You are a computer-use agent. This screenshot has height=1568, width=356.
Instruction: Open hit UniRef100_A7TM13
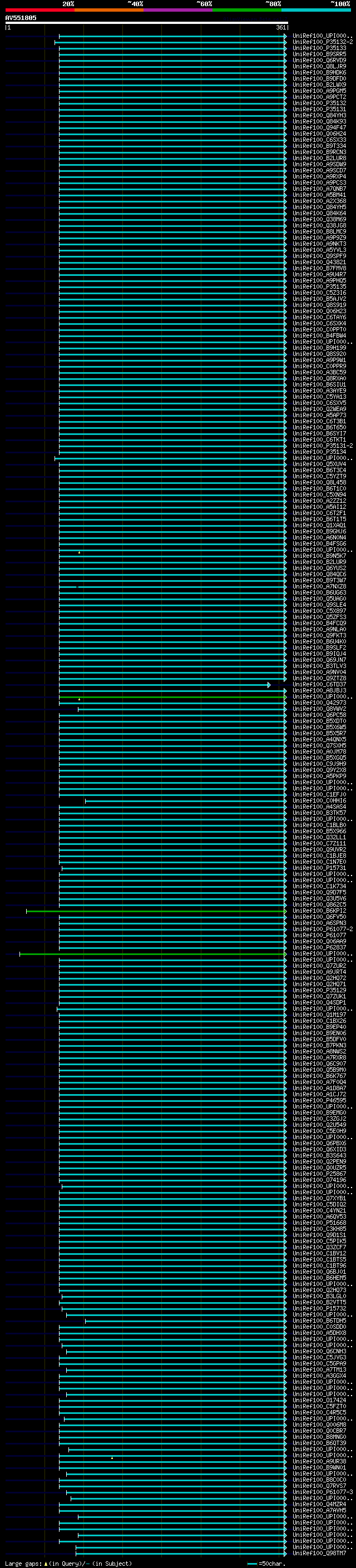319,1369
